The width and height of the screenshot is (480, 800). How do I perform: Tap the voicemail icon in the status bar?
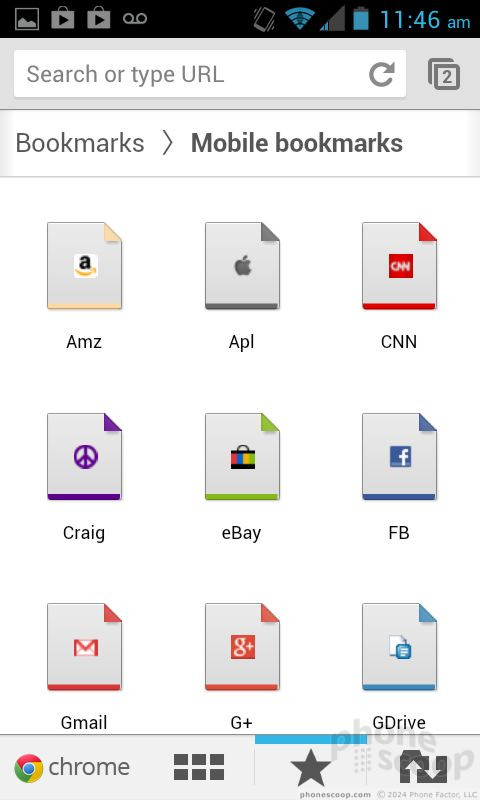pos(135,19)
